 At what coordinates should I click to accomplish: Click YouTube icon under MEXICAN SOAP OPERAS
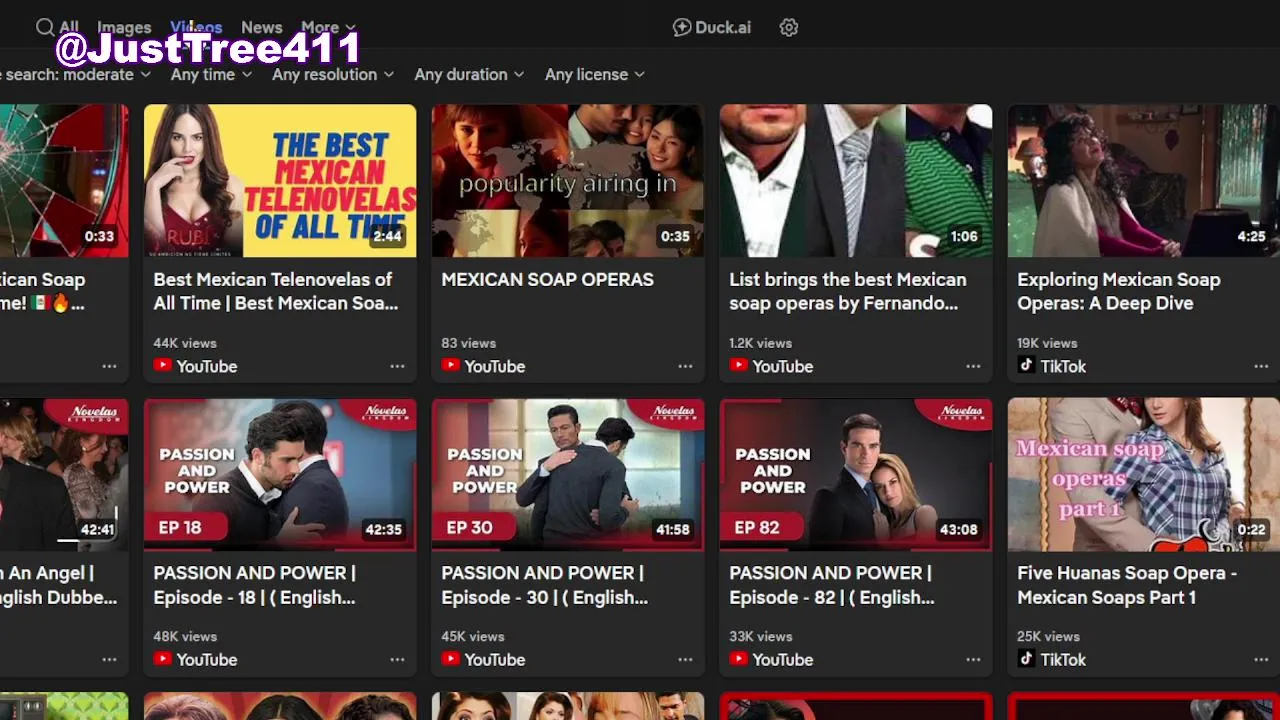(451, 366)
